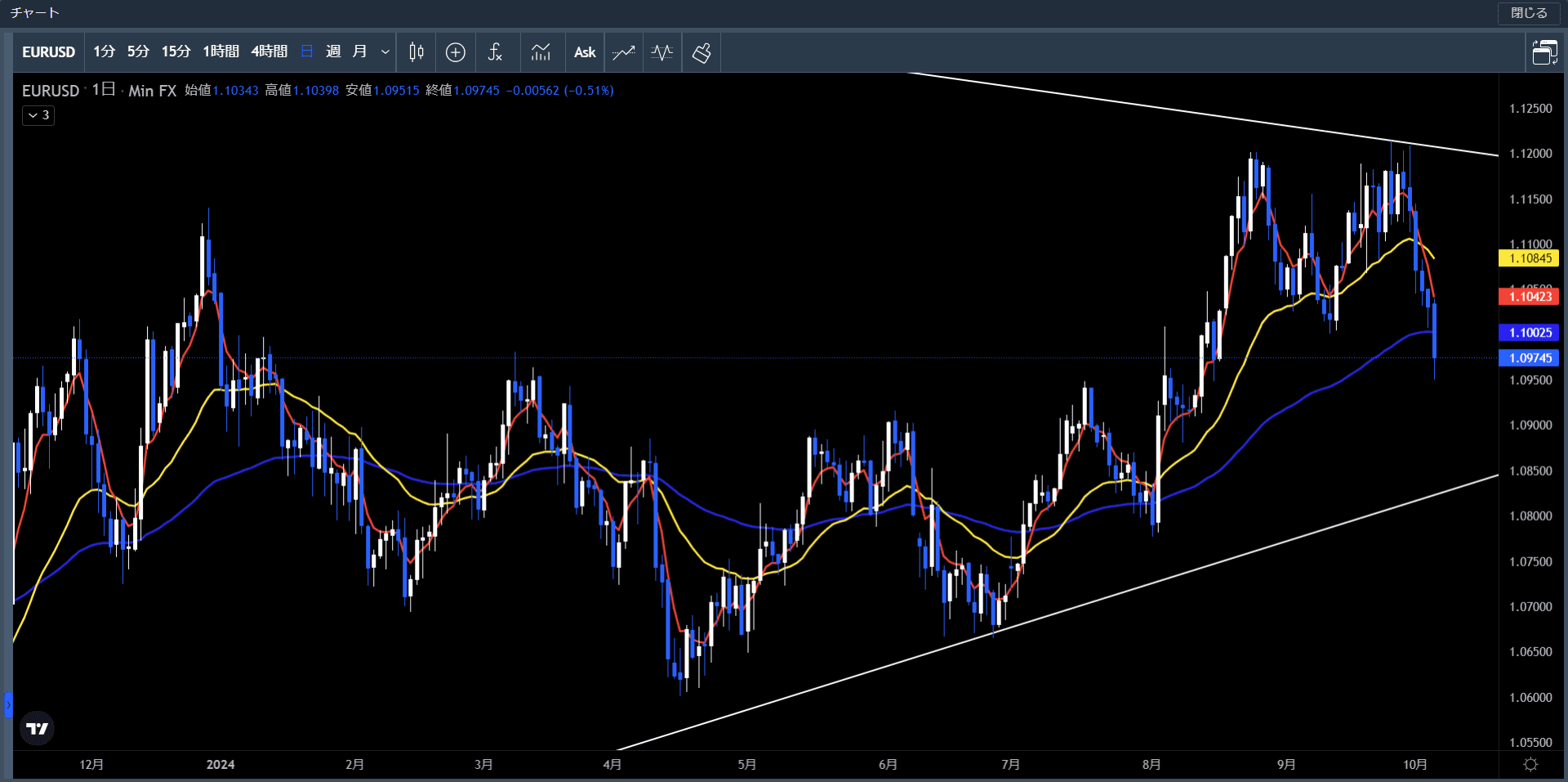Expand the collapsed indicator legend showing 3
1568x782 pixels.
coord(38,115)
